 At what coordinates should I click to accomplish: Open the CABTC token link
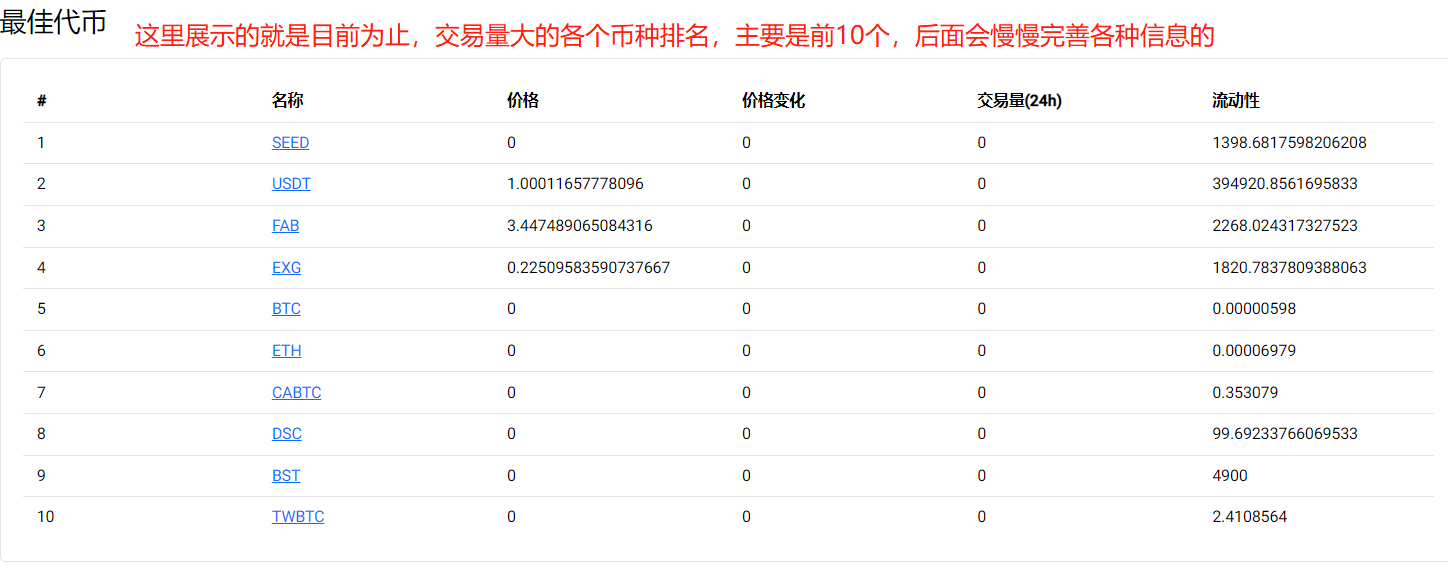[x=296, y=393]
